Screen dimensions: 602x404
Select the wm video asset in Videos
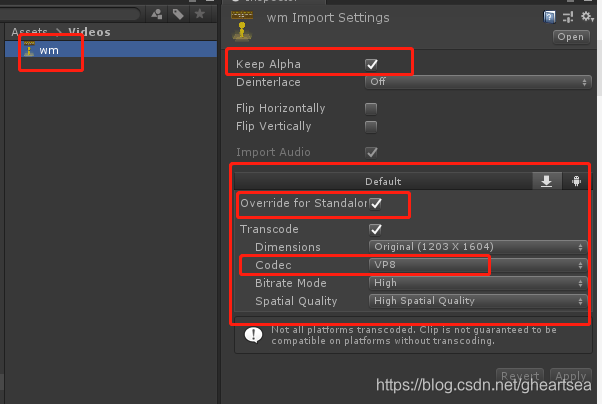111,50
